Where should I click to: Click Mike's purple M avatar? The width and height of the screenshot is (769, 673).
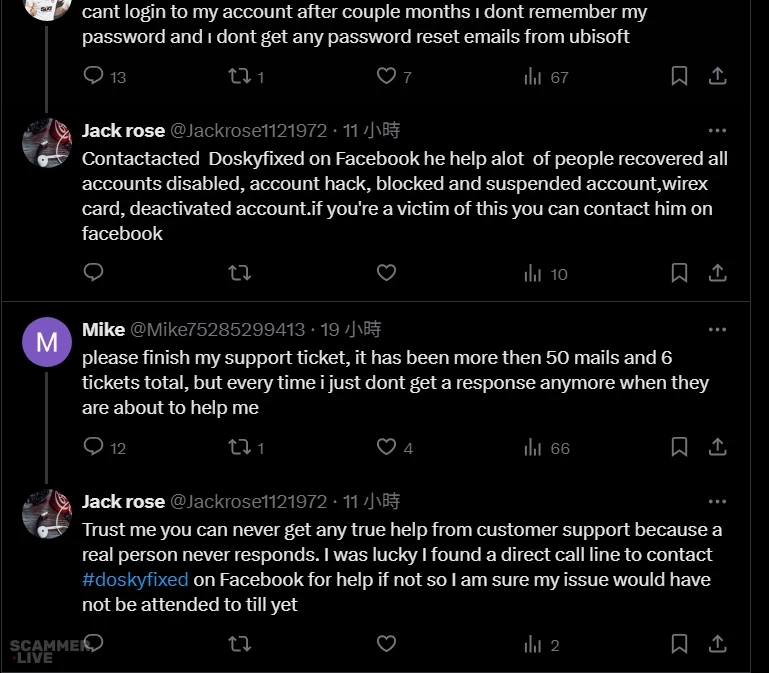click(x=46, y=343)
